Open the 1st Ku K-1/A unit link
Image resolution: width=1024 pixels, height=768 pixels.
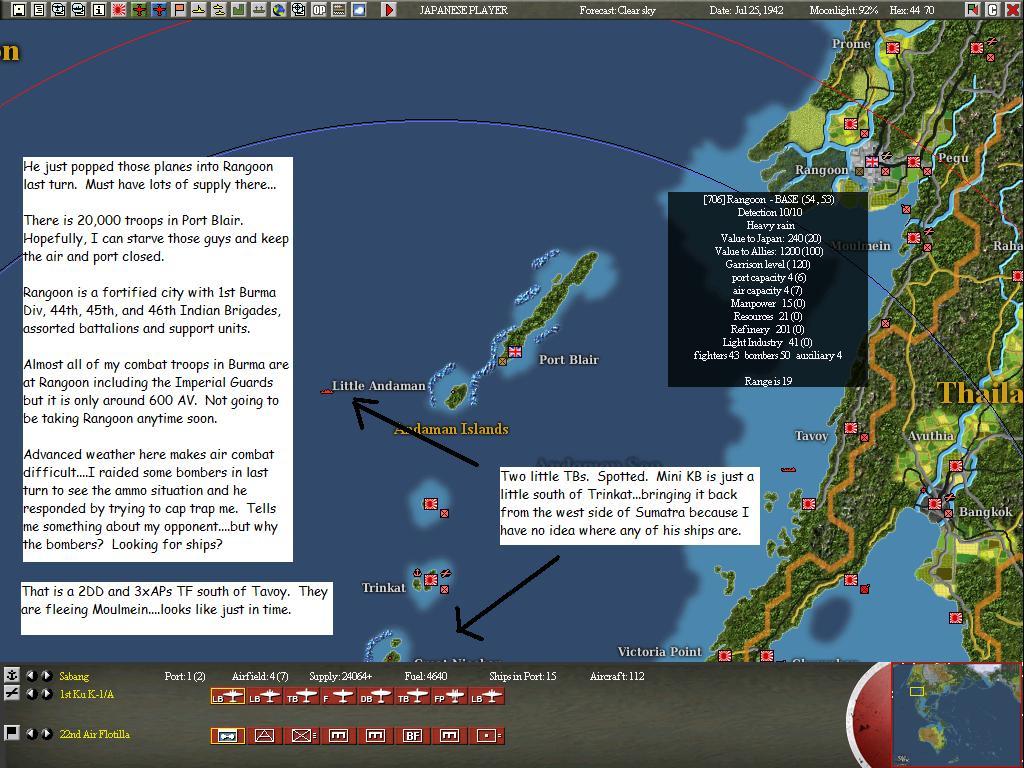coord(86,694)
